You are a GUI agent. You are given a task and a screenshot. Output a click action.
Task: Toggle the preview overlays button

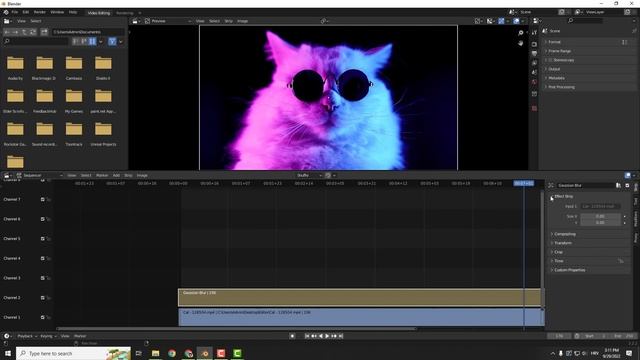click(x=516, y=21)
